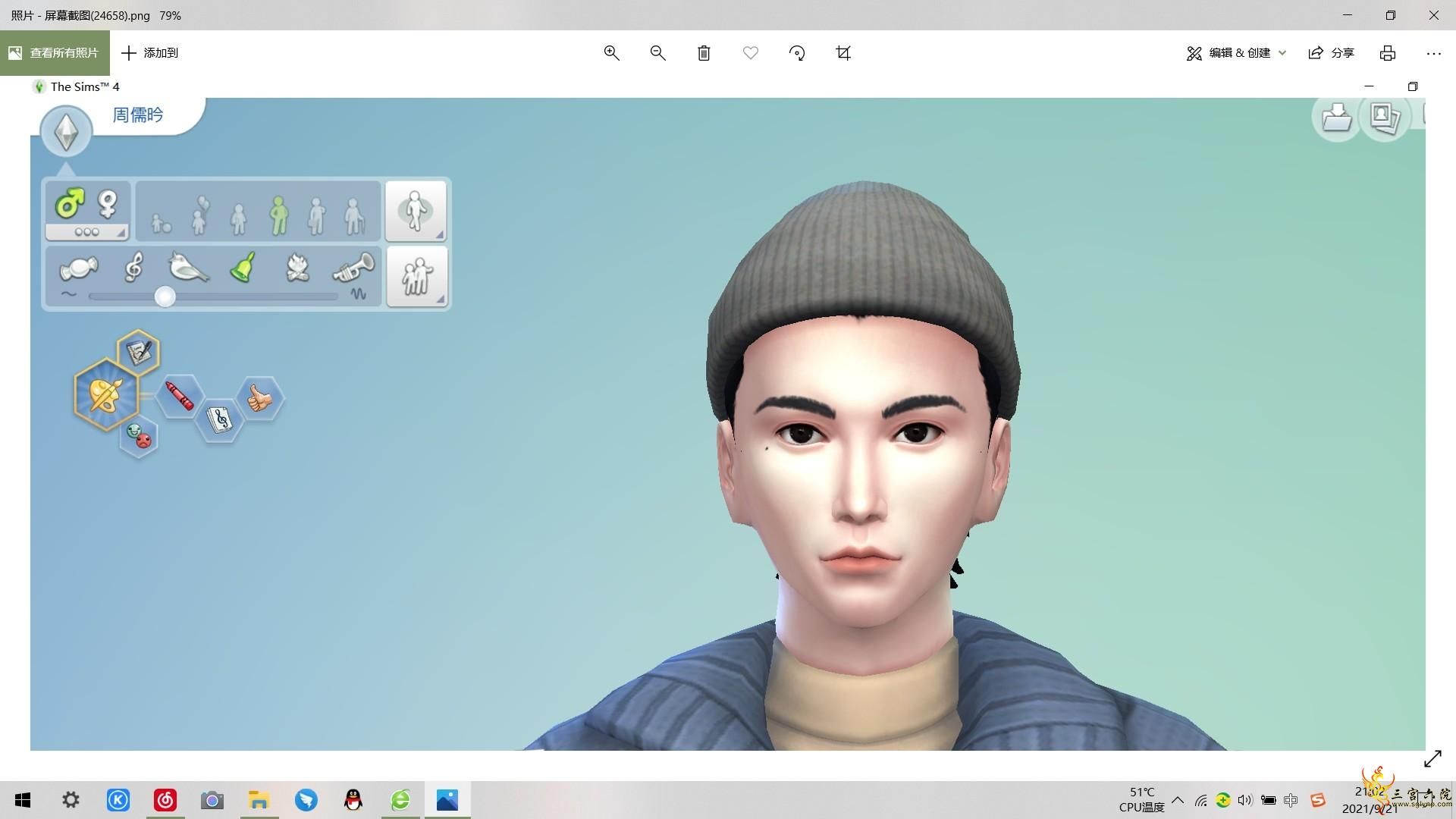The width and height of the screenshot is (1456, 819).
Task: Zoom in on the photo
Action: tap(611, 53)
